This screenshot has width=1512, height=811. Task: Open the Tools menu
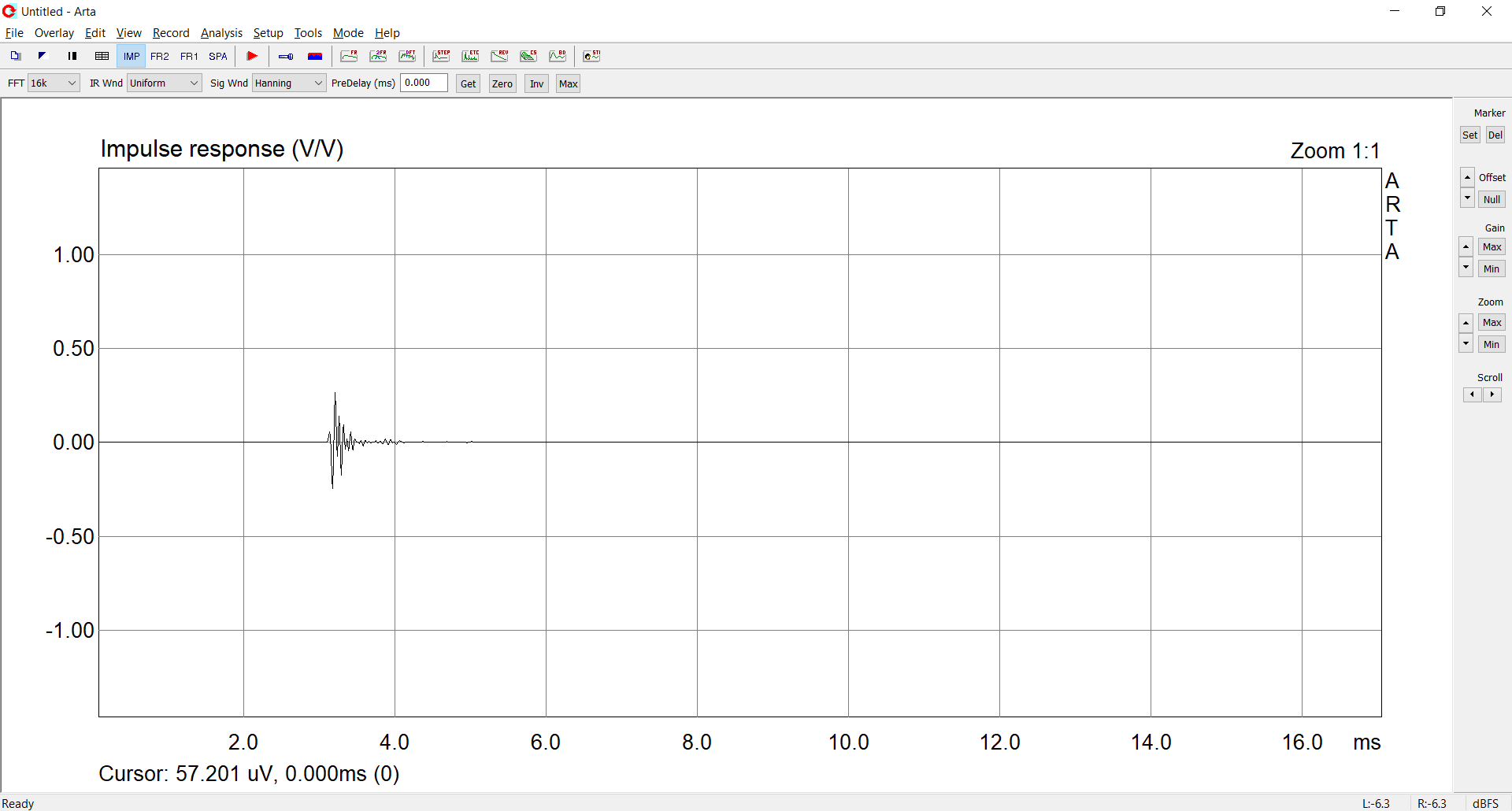[x=308, y=33]
